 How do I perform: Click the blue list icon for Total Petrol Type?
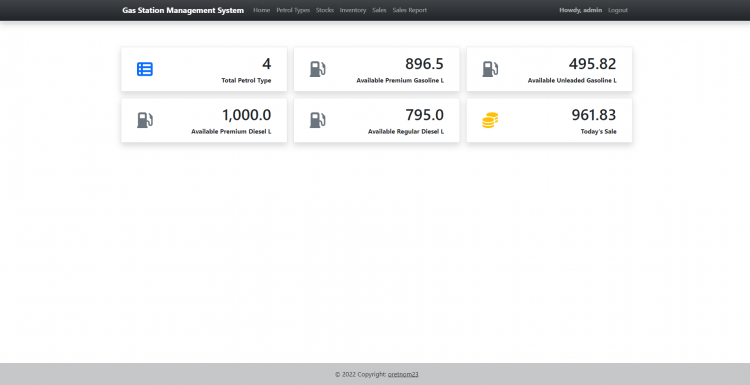pos(145,69)
